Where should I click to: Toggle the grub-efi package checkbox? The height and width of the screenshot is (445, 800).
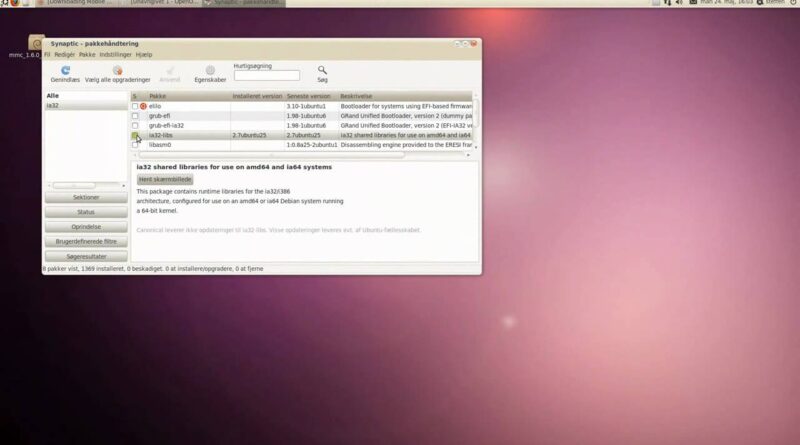pyautogui.click(x=135, y=116)
